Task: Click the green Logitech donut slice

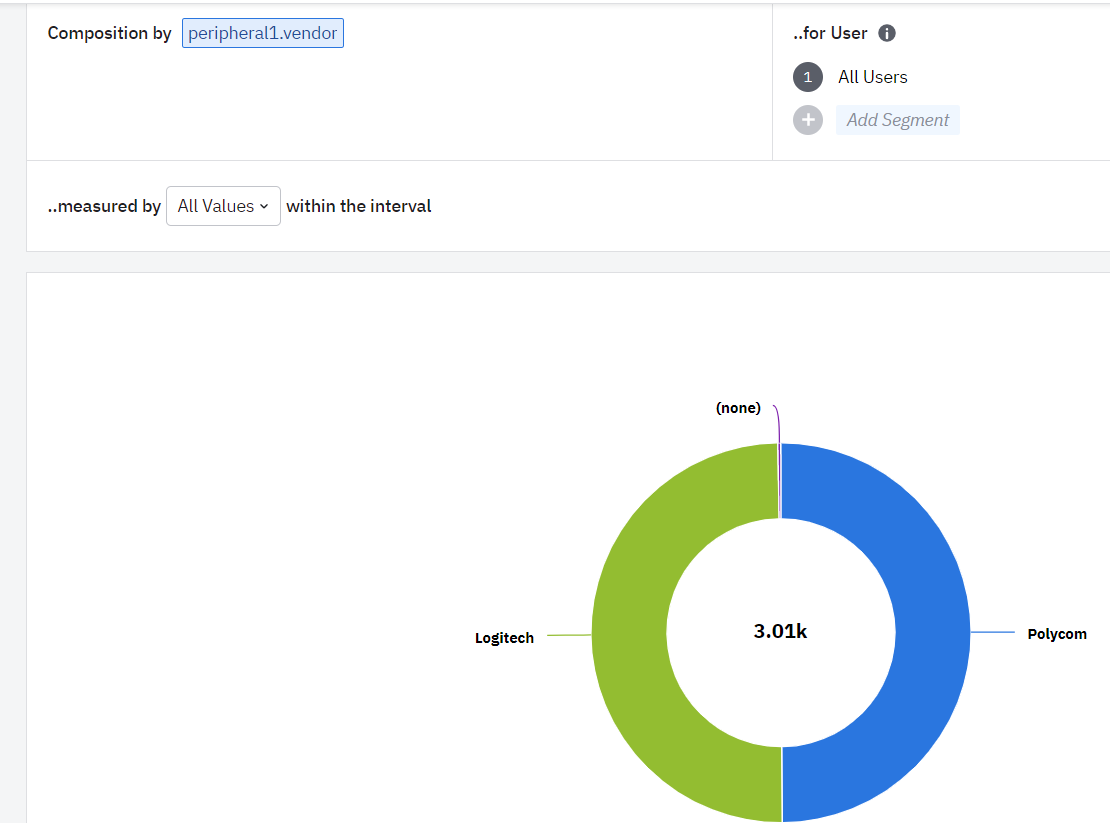Action: tap(629, 632)
